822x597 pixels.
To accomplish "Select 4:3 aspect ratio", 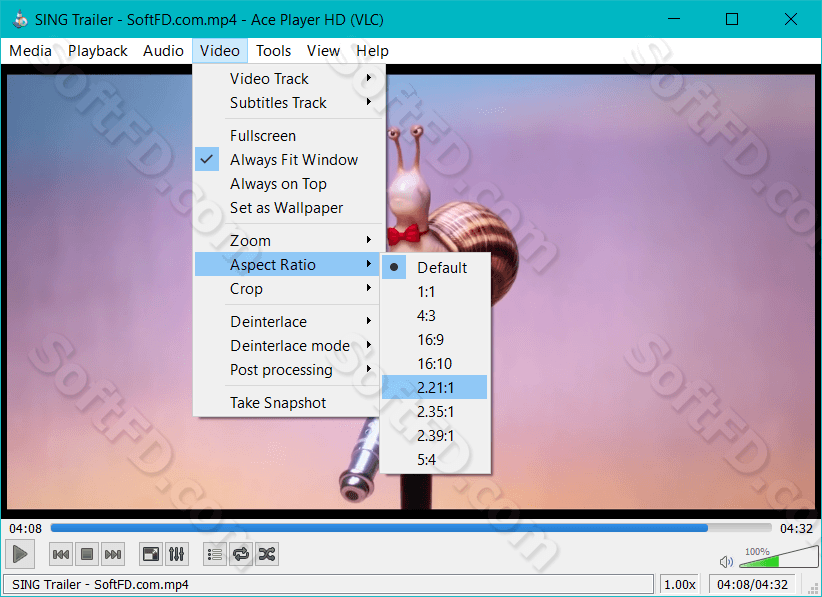I will tap(435, 316).
